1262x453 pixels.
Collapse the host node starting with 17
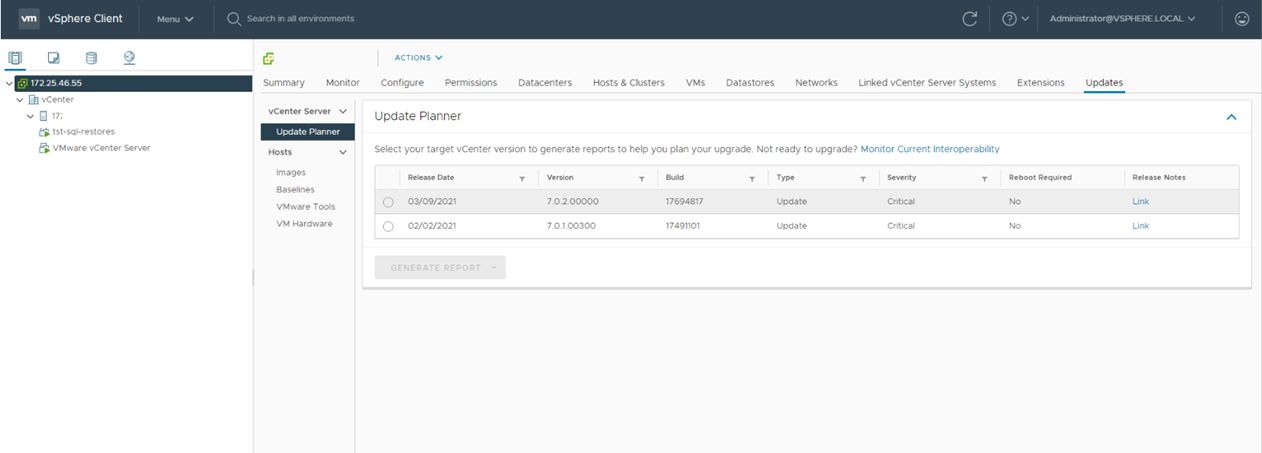click(x=31, y=116)
